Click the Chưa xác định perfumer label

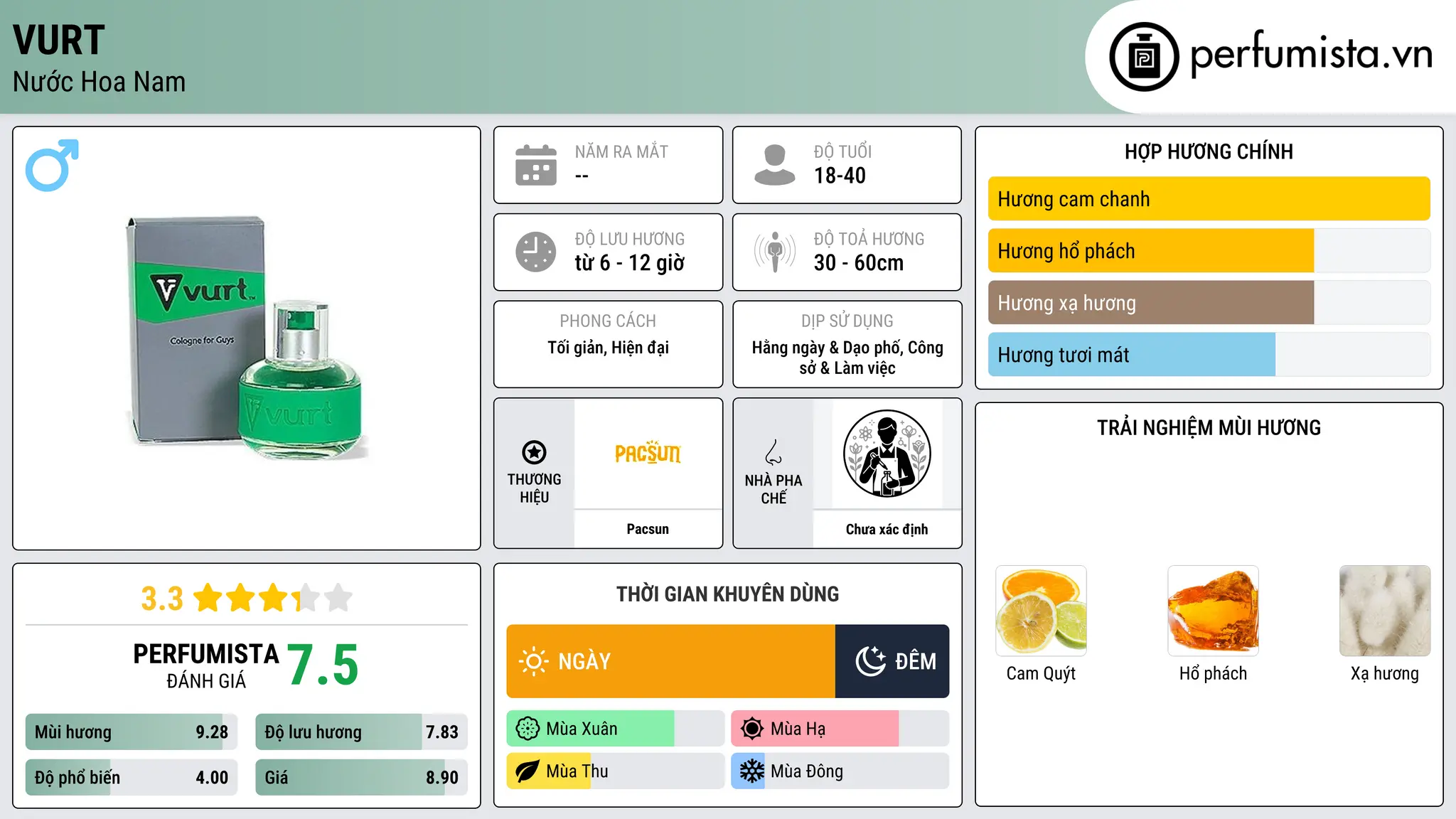887,529
